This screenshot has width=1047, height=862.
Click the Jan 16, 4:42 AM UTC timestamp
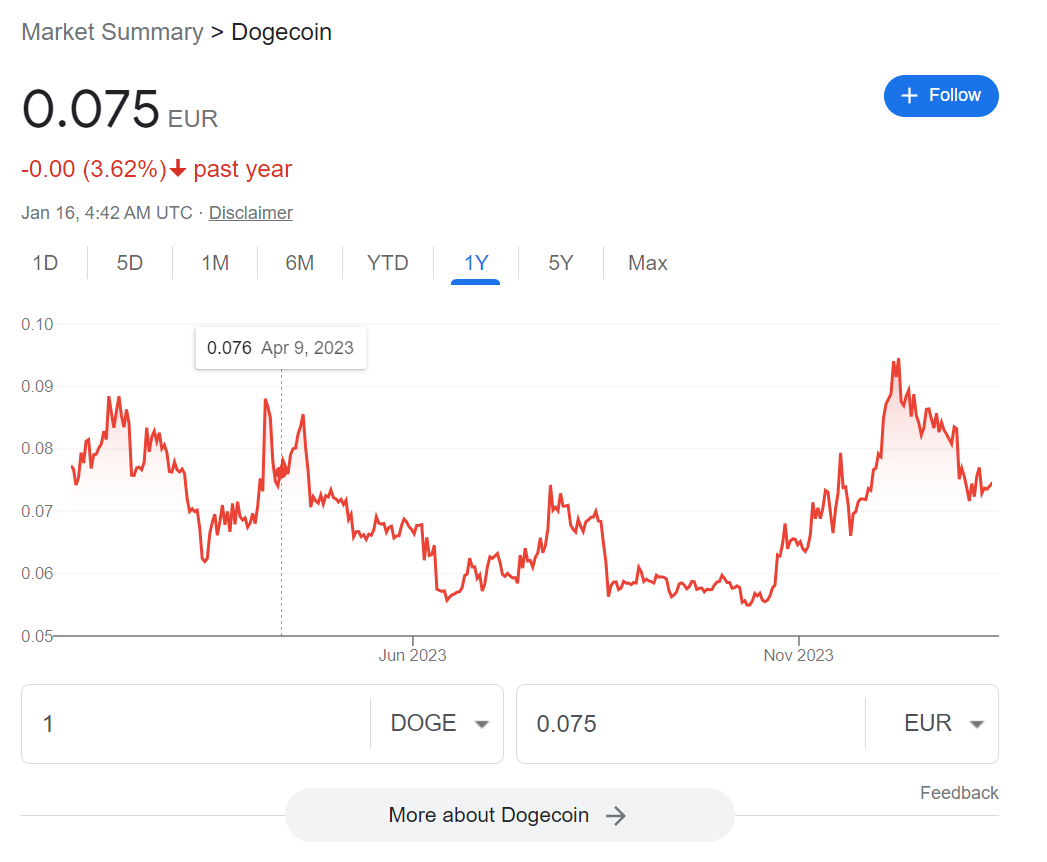(x=107, y=212)
